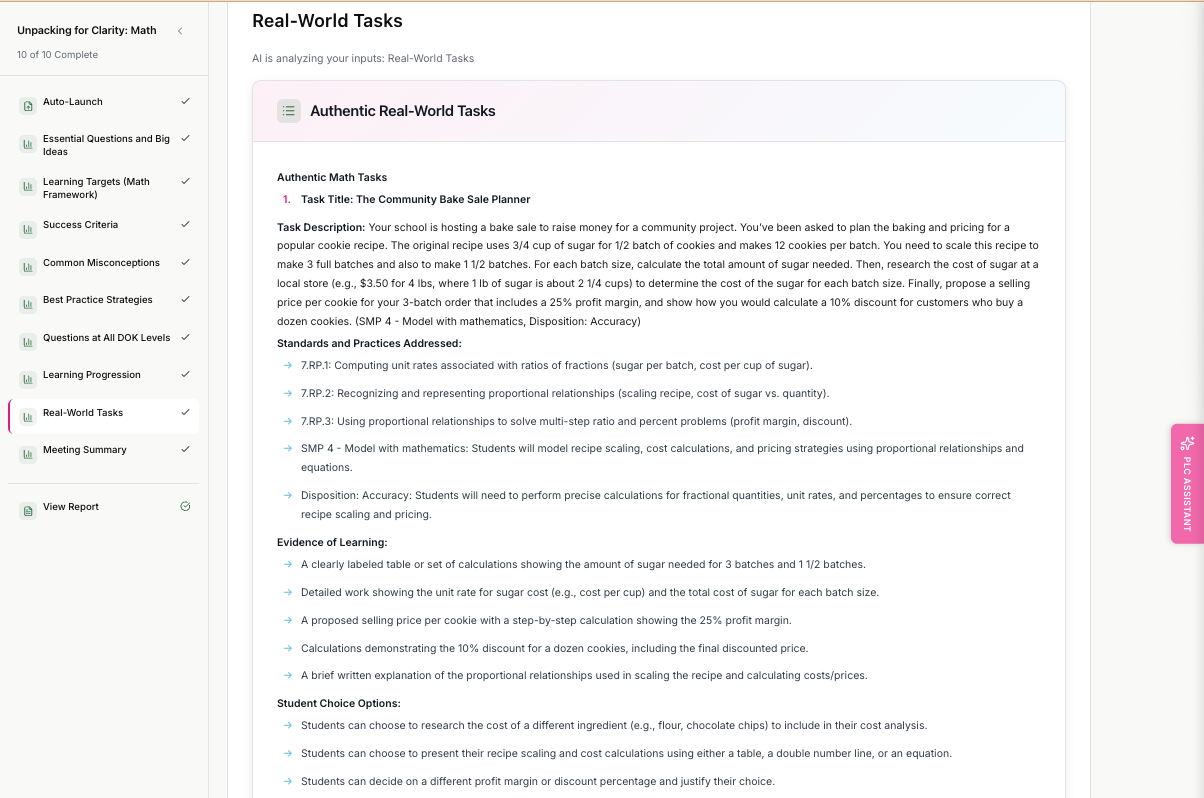The height and width of the screenshot is (798, 1204).
Task: Collapse the sidebar with the chevron arrow
Action: (x=180, y=31)
